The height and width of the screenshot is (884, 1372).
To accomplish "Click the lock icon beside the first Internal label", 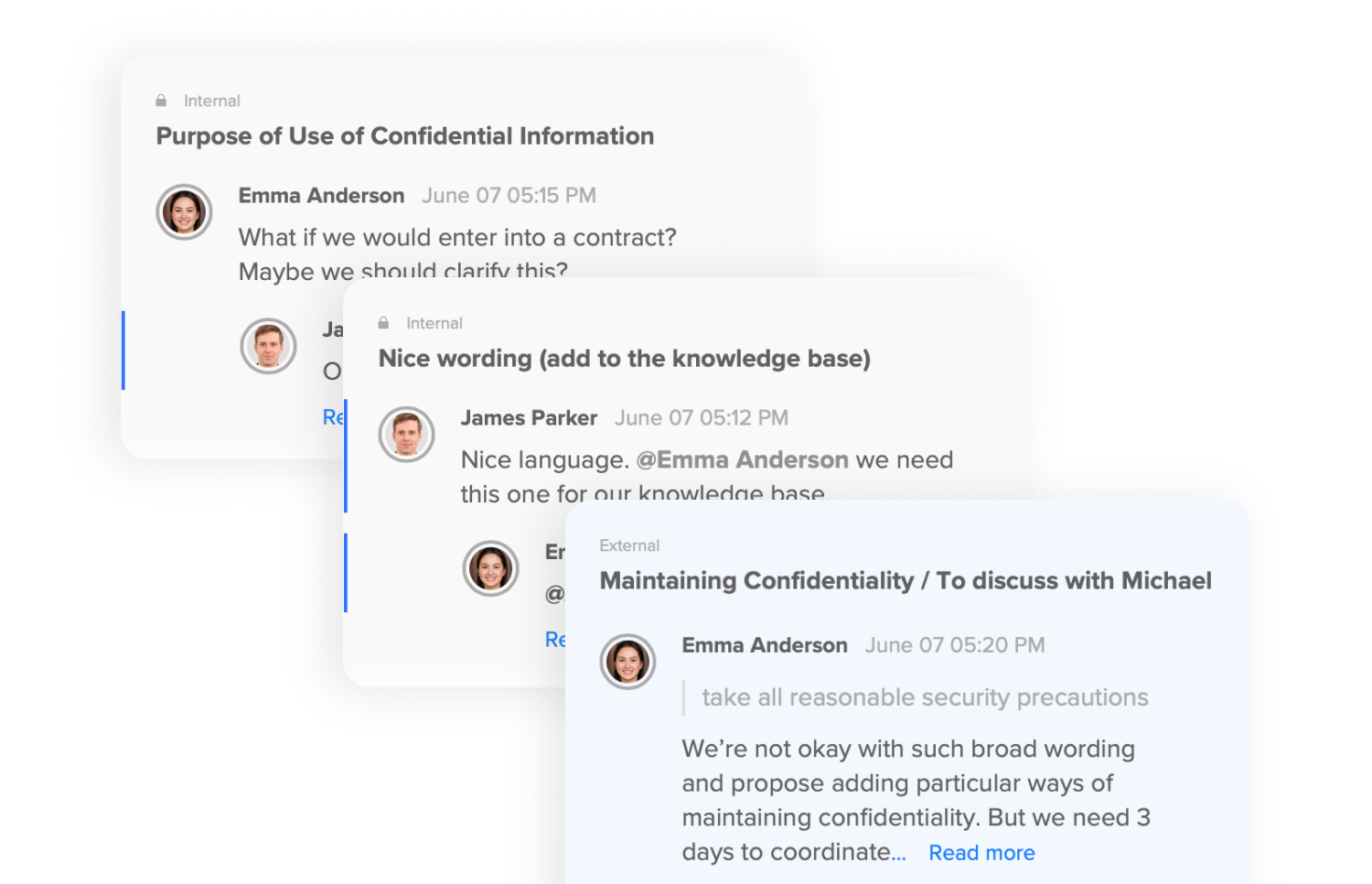I will coord(161,101).
